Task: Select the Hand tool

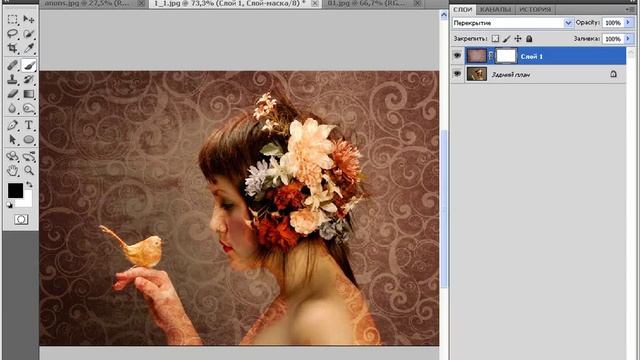Action: click(x=12, y=171)
